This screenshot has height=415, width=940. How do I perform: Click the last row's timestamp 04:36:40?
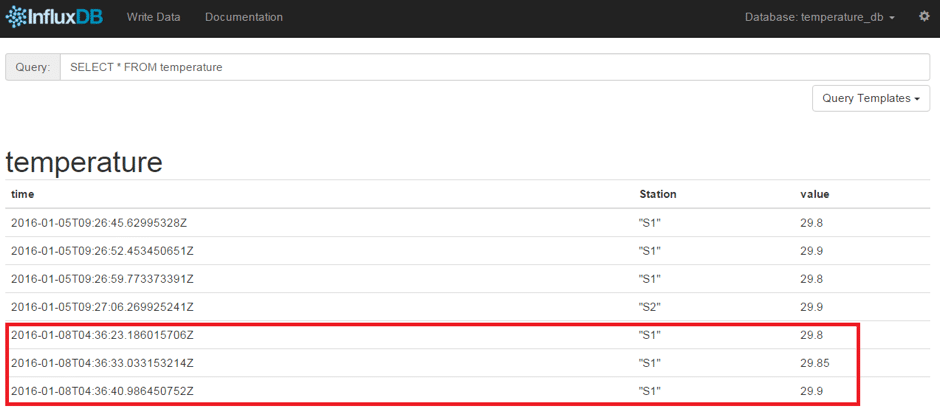(x=102, y=391)
